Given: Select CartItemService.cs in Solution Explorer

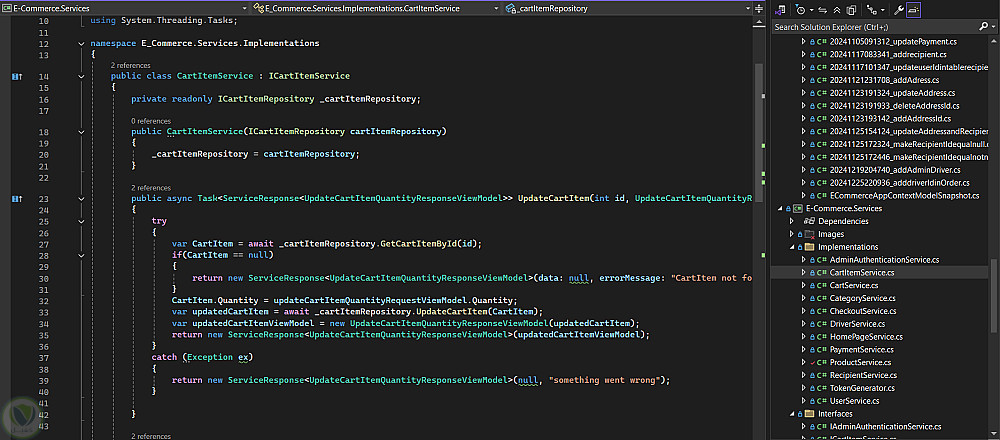Looking at the screenshot, I should pyautogui.click(x=862, y=272).
